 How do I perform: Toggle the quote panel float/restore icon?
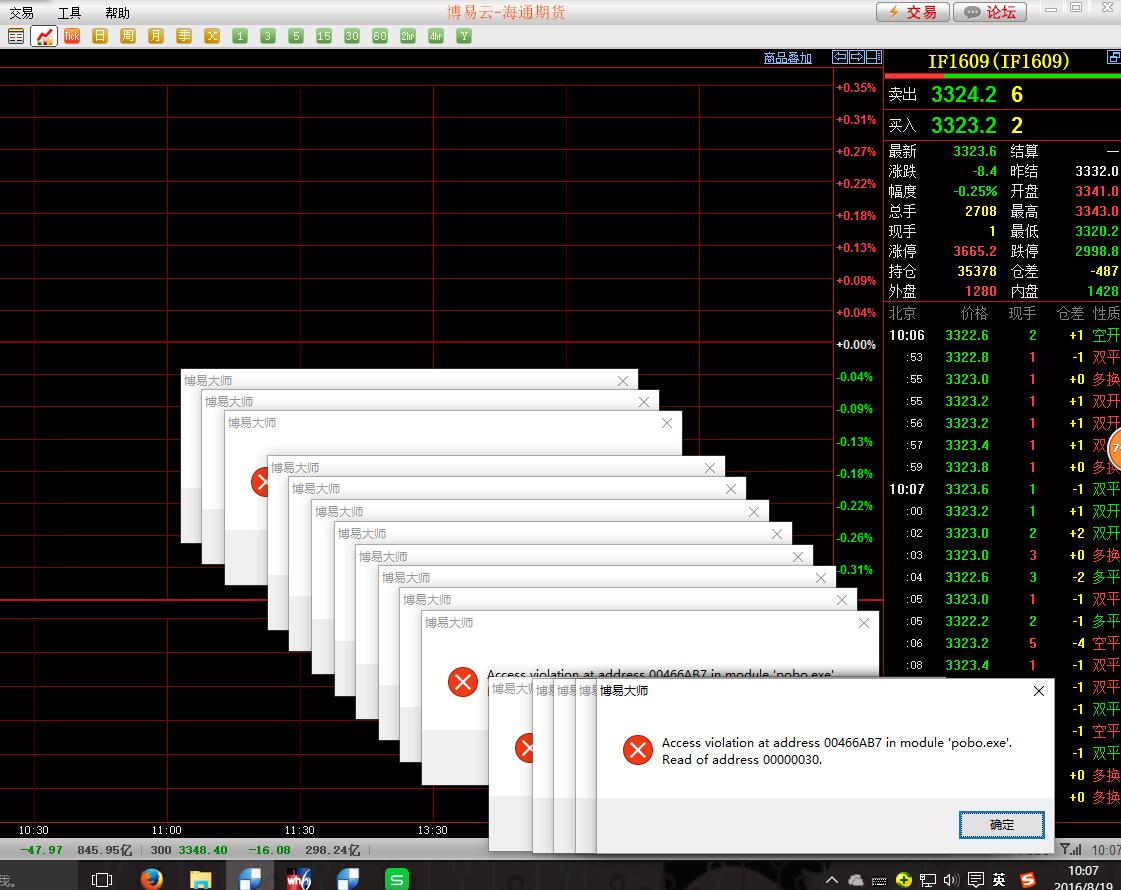tap(1113, 58)
